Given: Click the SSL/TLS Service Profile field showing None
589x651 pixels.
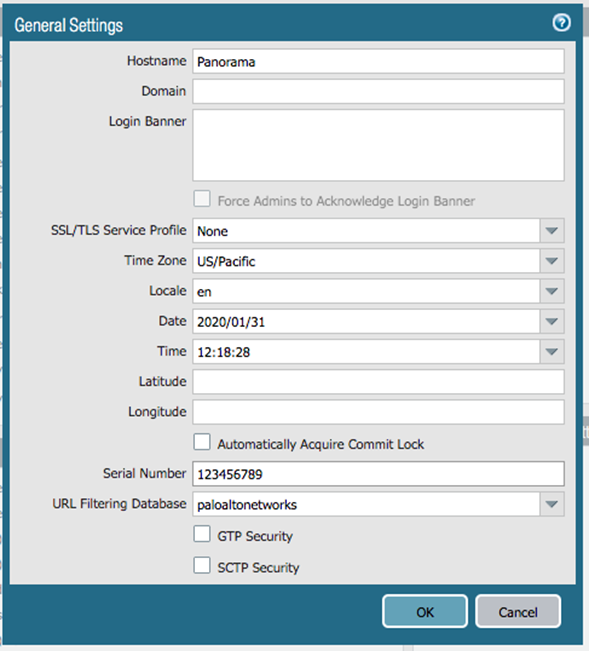Looking at the screenshot, I should (x=366, y=230).
